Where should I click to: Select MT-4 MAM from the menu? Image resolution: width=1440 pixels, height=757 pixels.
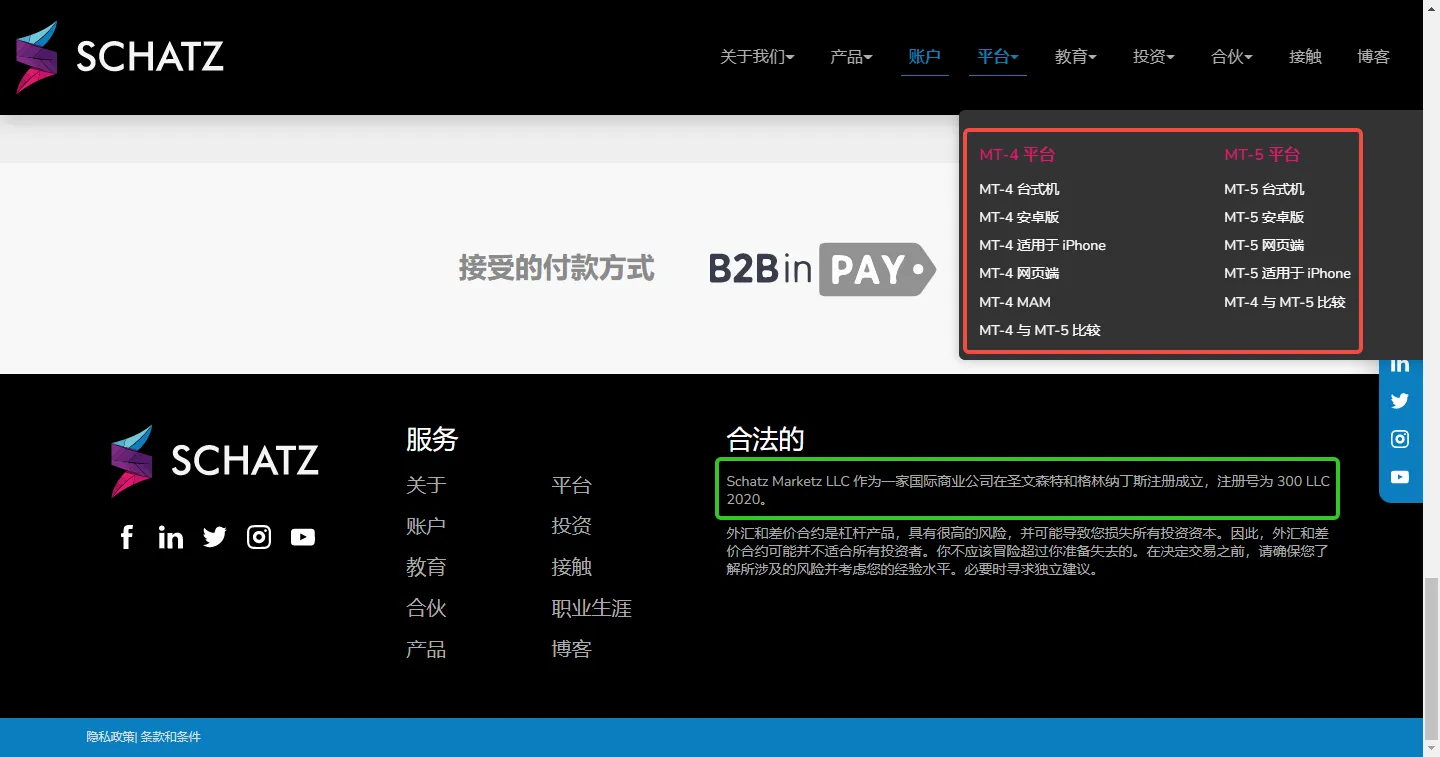point(1015,302)
